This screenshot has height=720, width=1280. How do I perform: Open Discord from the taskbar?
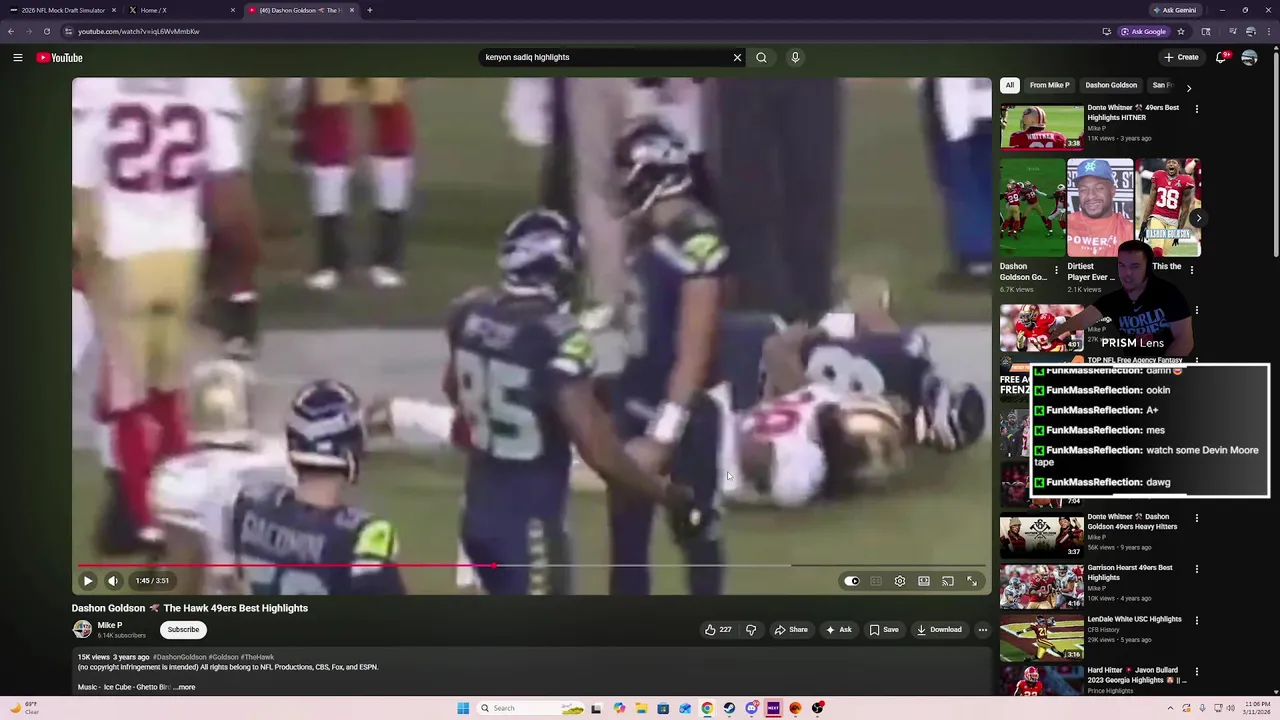click(x=751, y=708)
